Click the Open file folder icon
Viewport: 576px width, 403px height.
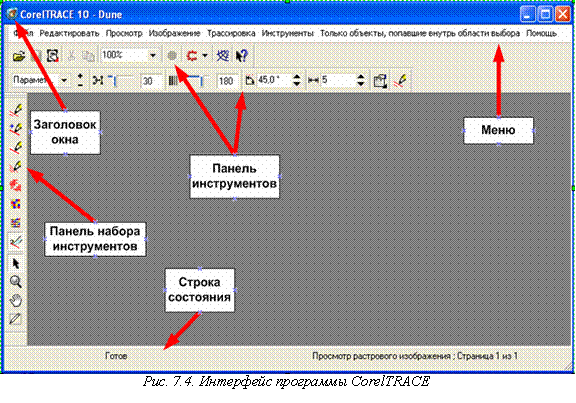[19, 56]
